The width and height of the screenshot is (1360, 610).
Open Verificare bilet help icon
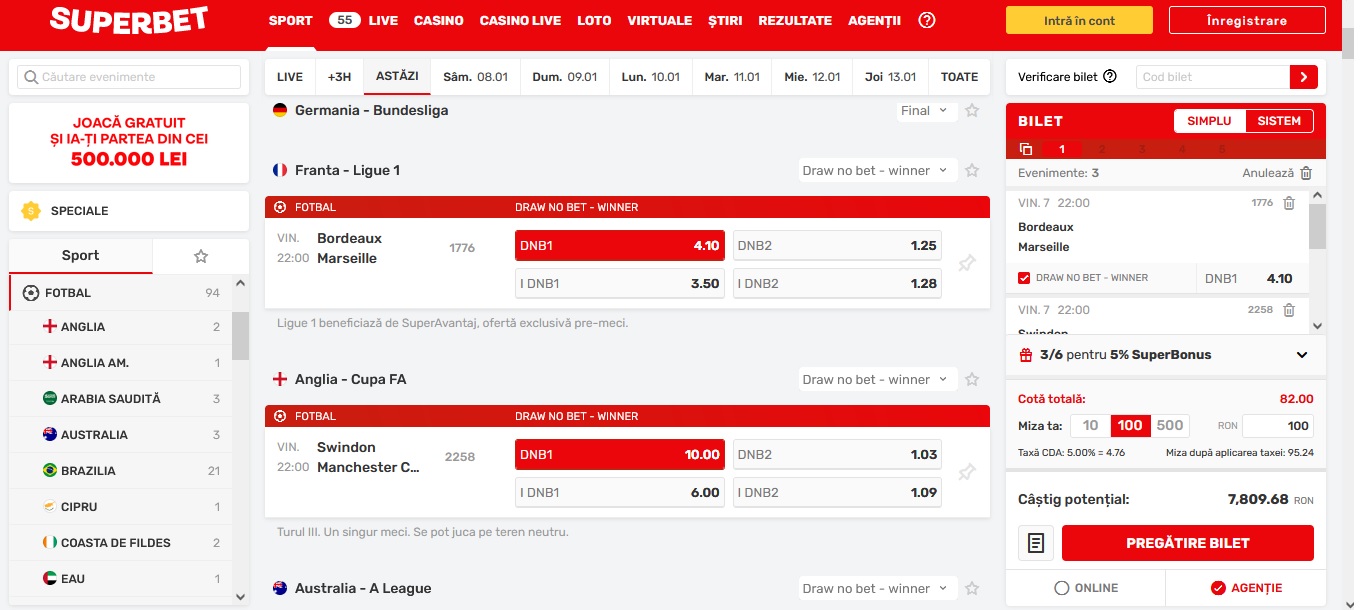1110,77
